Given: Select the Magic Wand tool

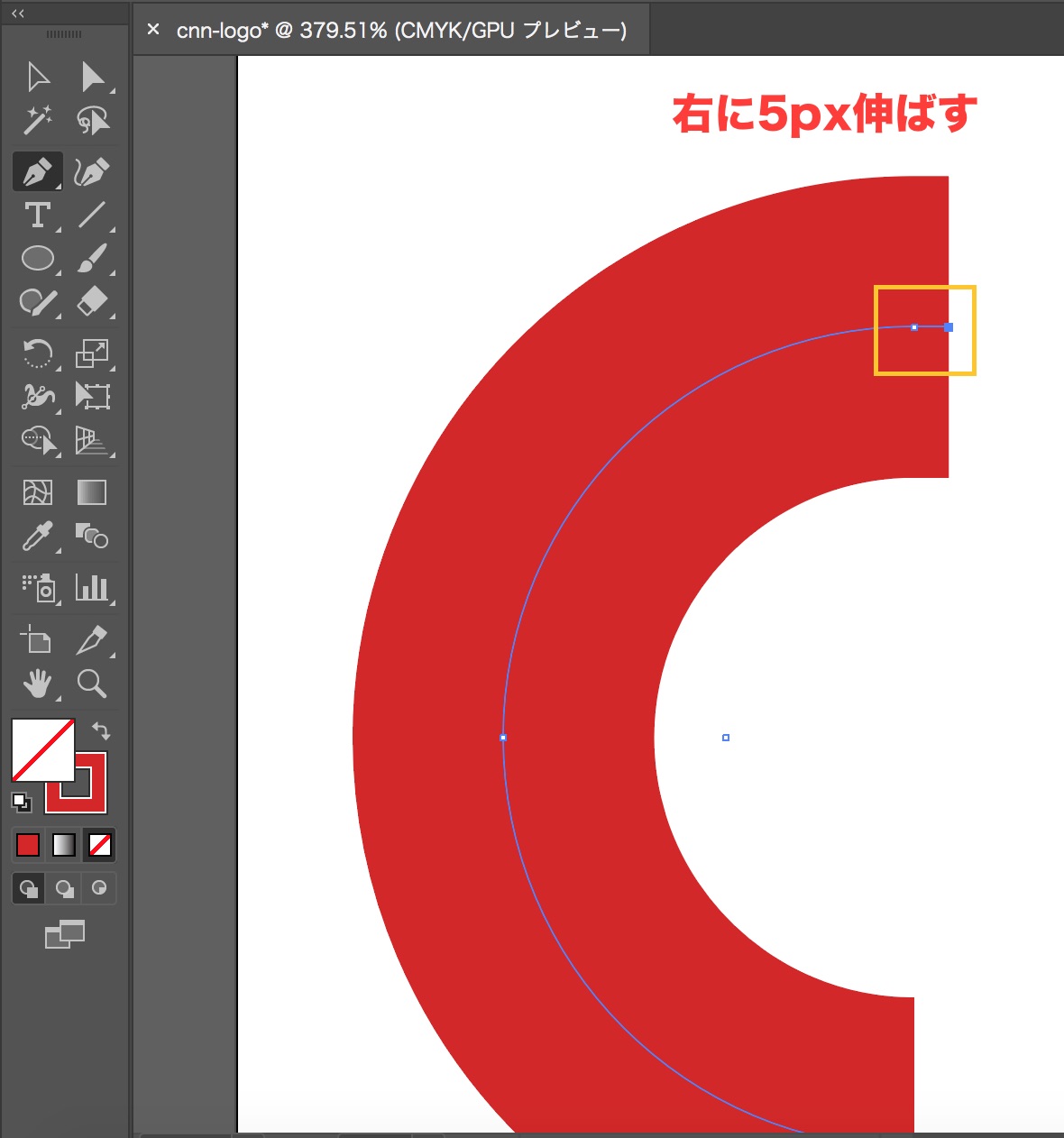Looking at the screenshot, I should (x=38, y=120).
